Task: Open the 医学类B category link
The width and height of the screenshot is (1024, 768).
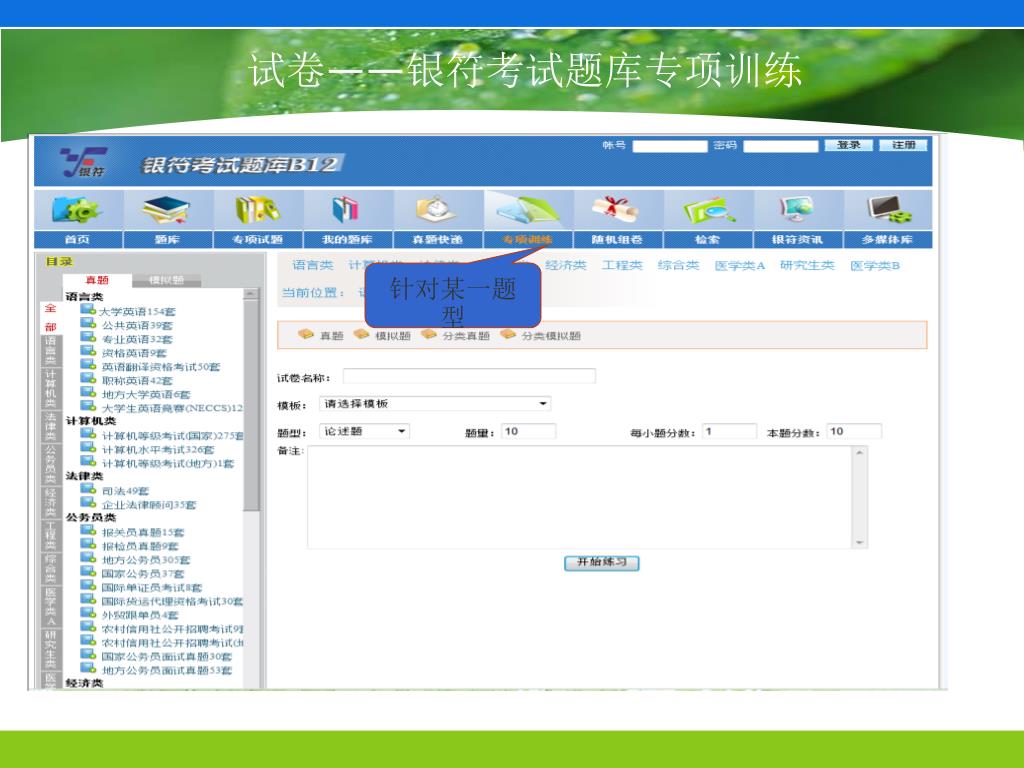Action: coord(875,265)
